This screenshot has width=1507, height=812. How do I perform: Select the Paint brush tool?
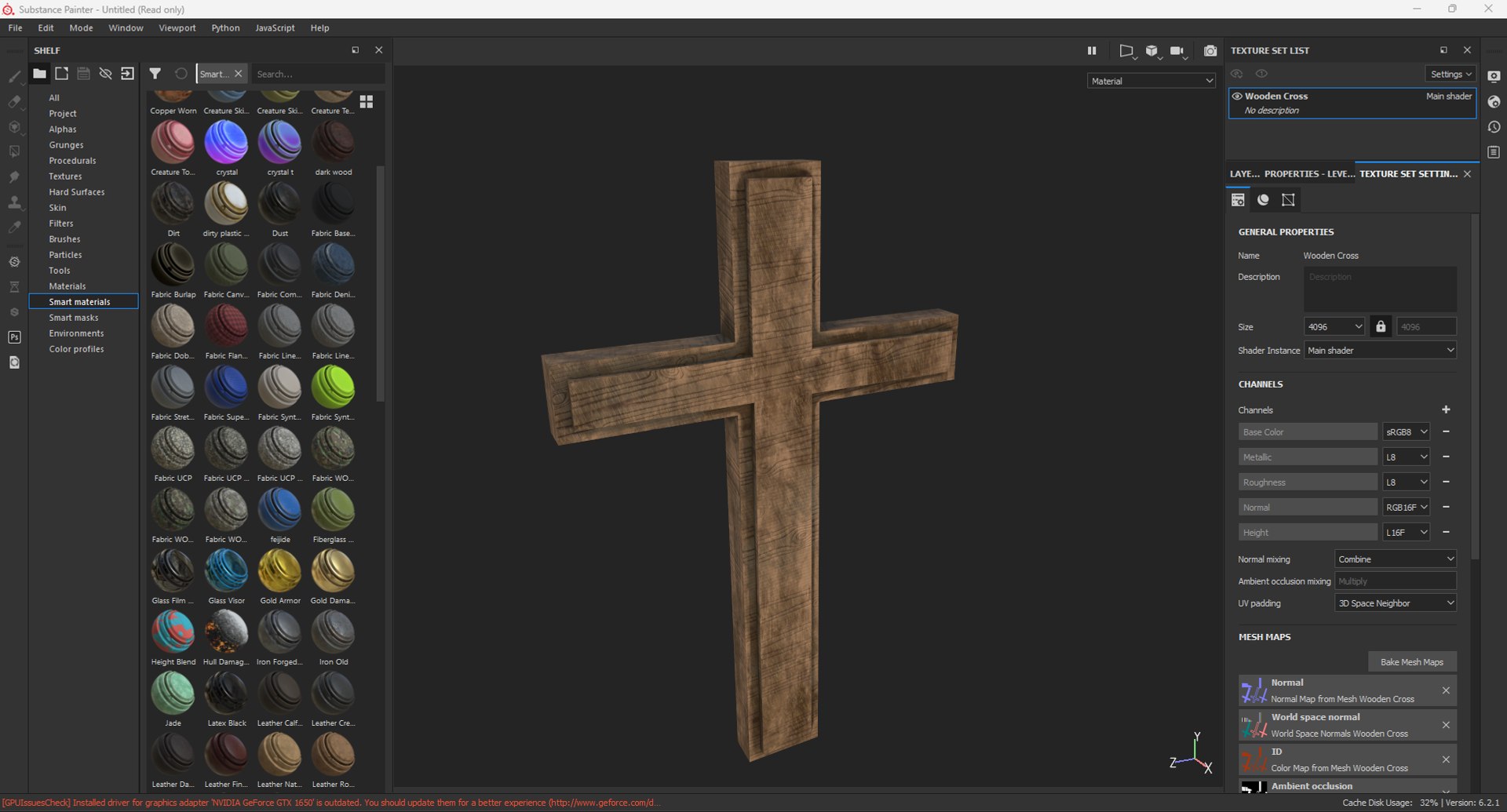click(14, 76)
